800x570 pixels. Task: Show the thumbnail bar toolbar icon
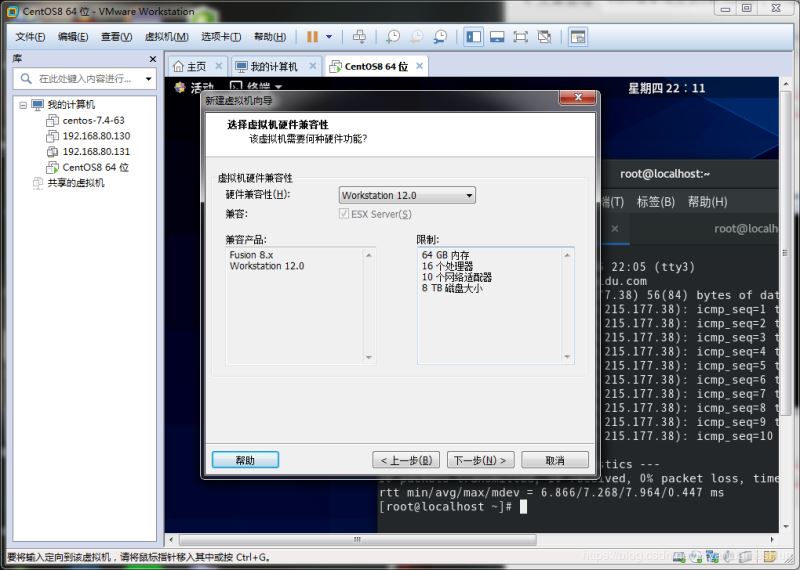[497, 37]
